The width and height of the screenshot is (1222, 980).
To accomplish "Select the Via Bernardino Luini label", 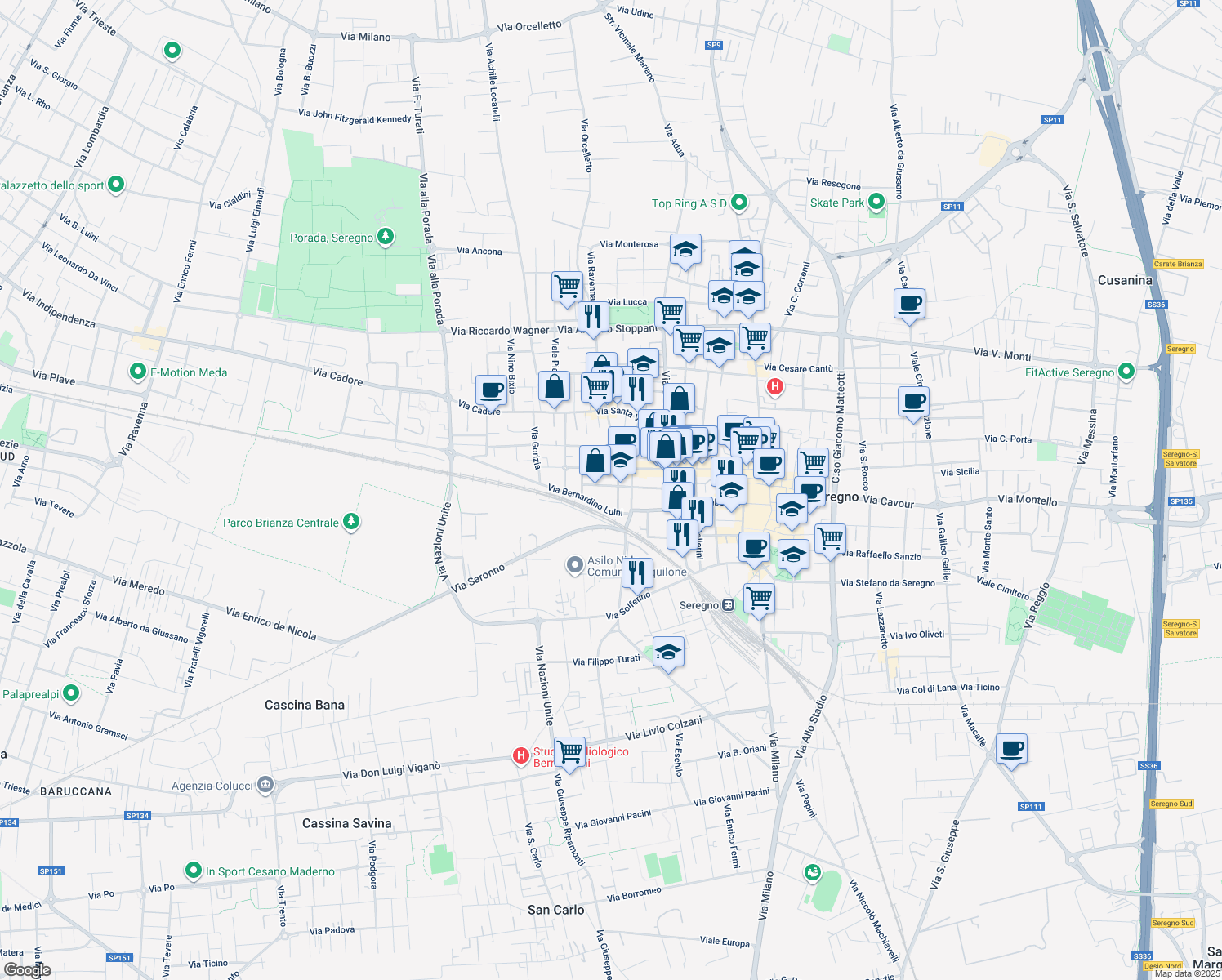I will click(586, 501).
